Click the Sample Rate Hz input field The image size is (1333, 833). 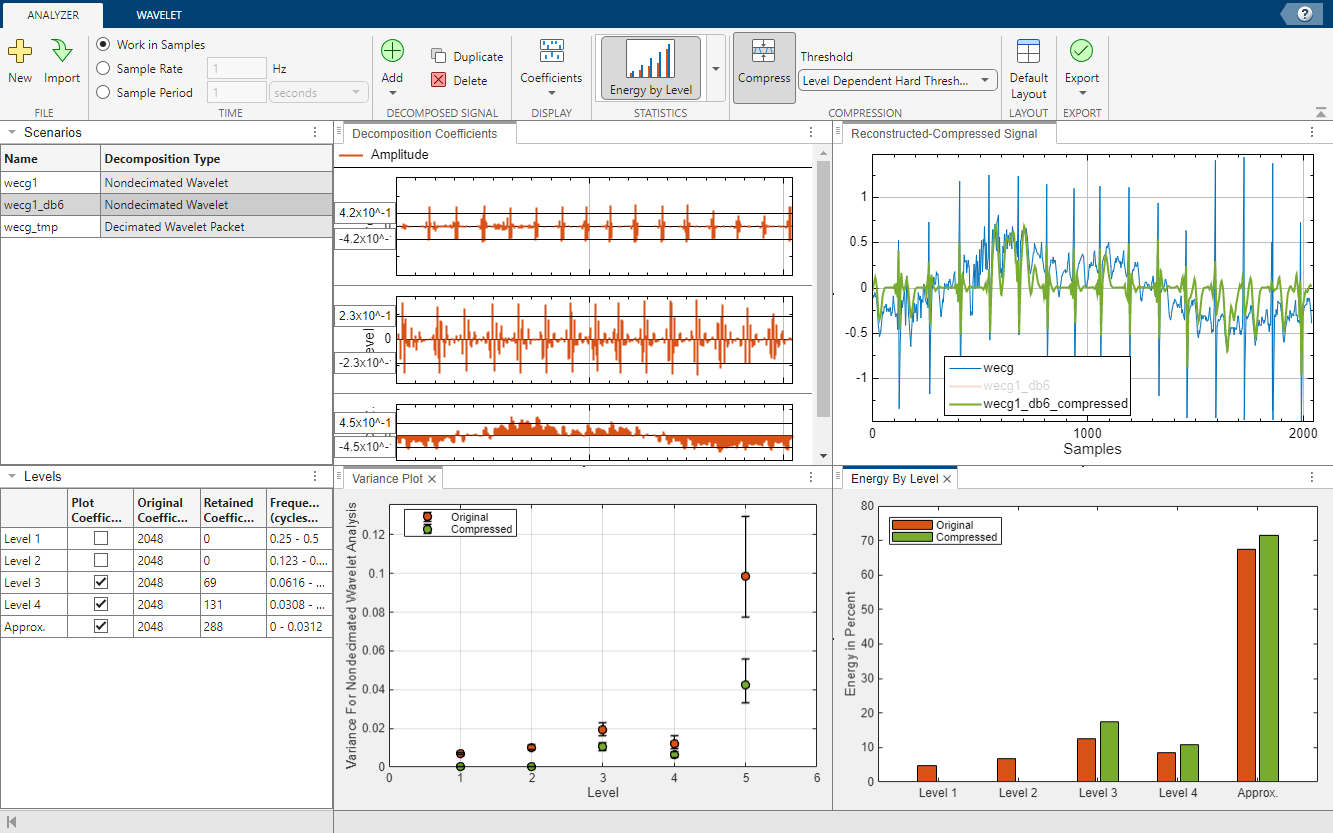236,68
